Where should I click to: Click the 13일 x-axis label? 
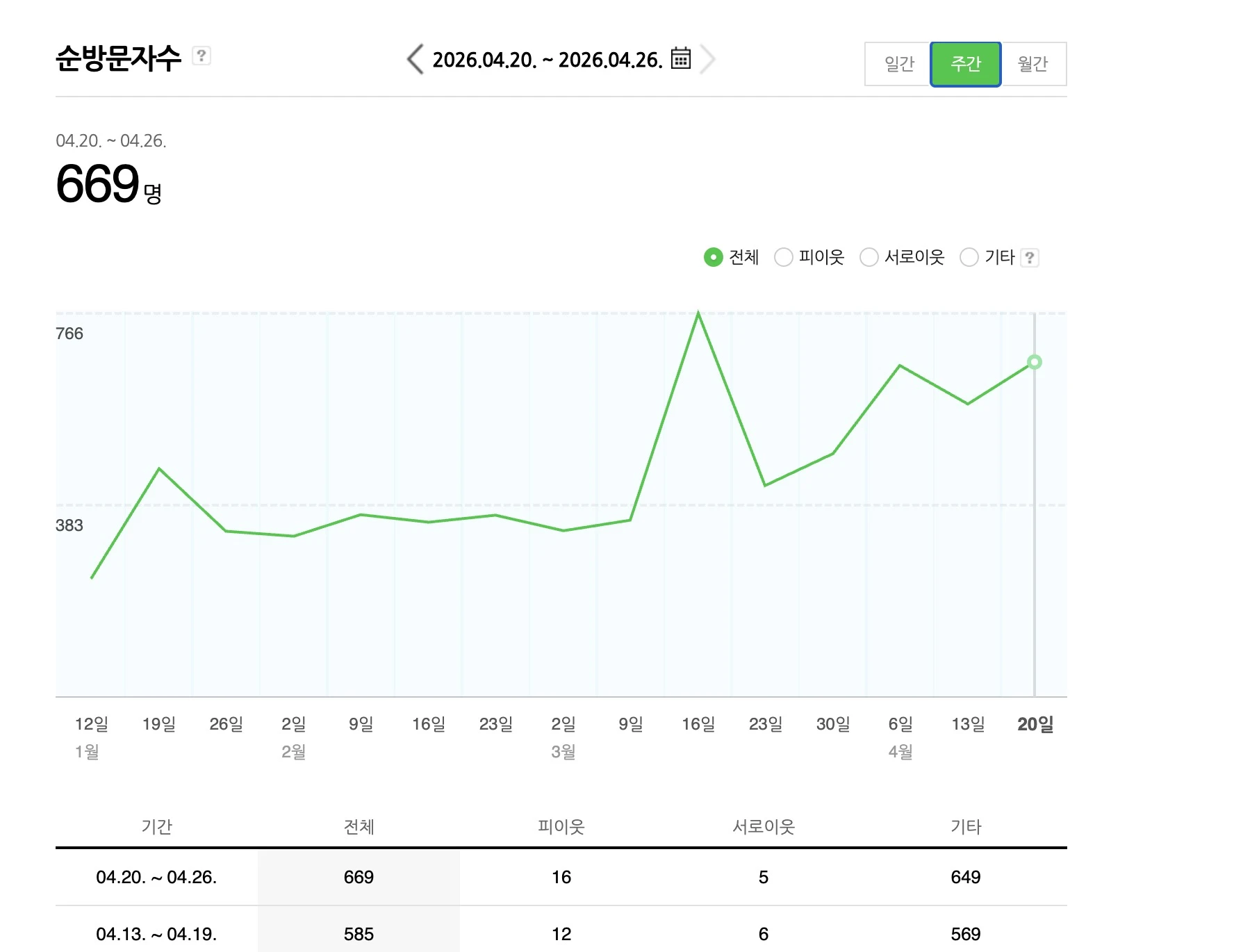click(x=968, y=724)
